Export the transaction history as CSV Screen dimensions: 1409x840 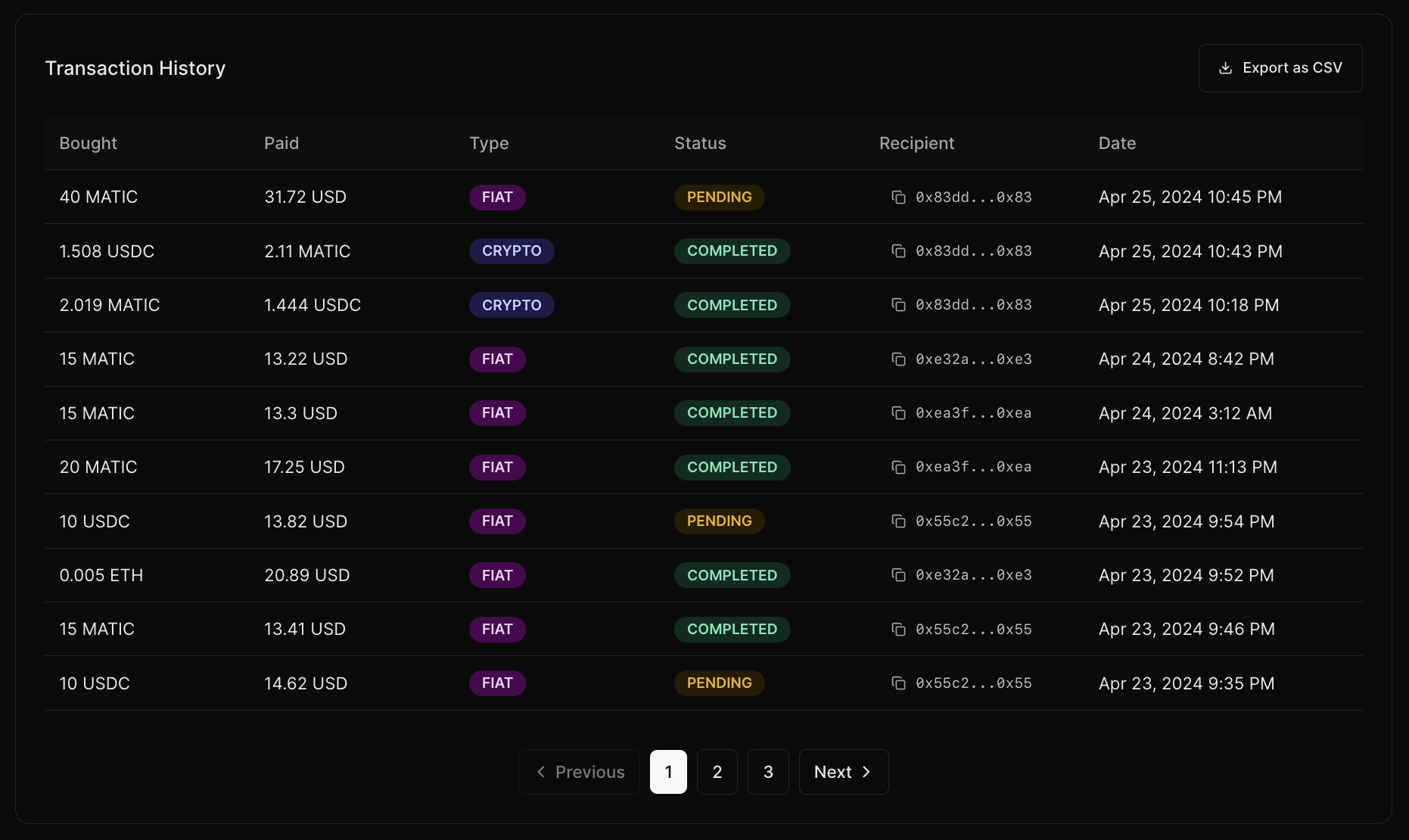click(x=1280, y=67)
